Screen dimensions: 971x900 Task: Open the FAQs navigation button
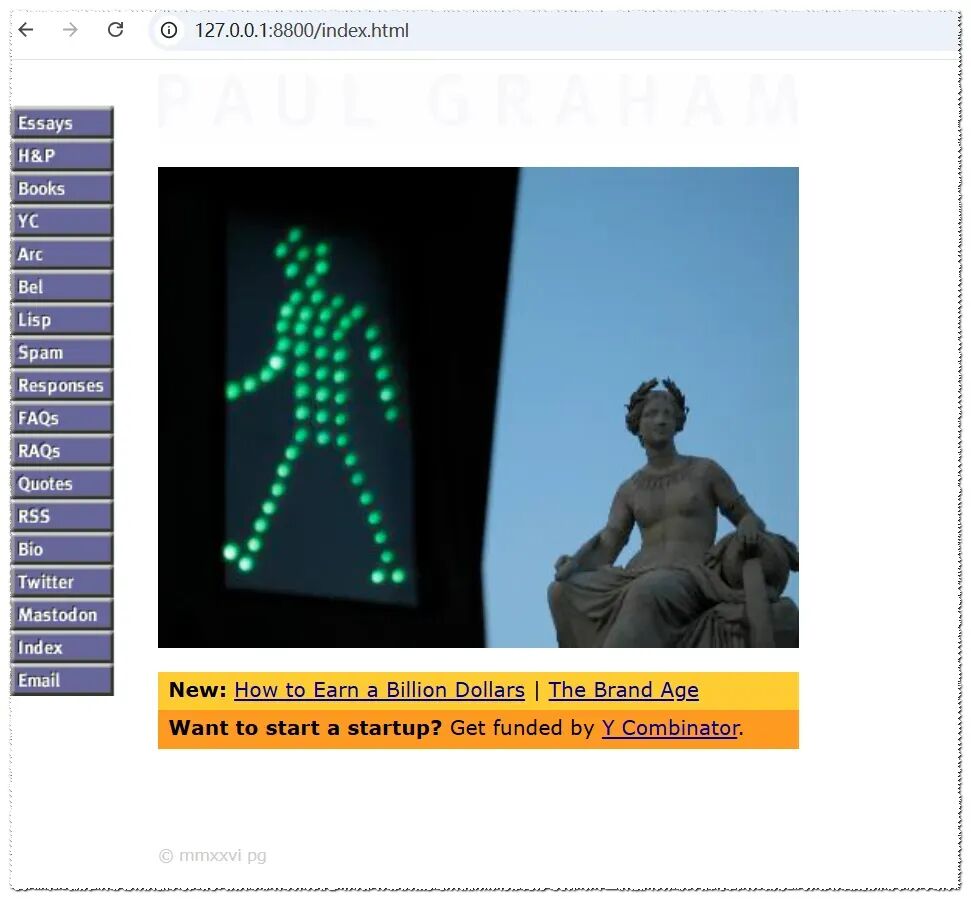pyautogui.click(x=62, y=417)
